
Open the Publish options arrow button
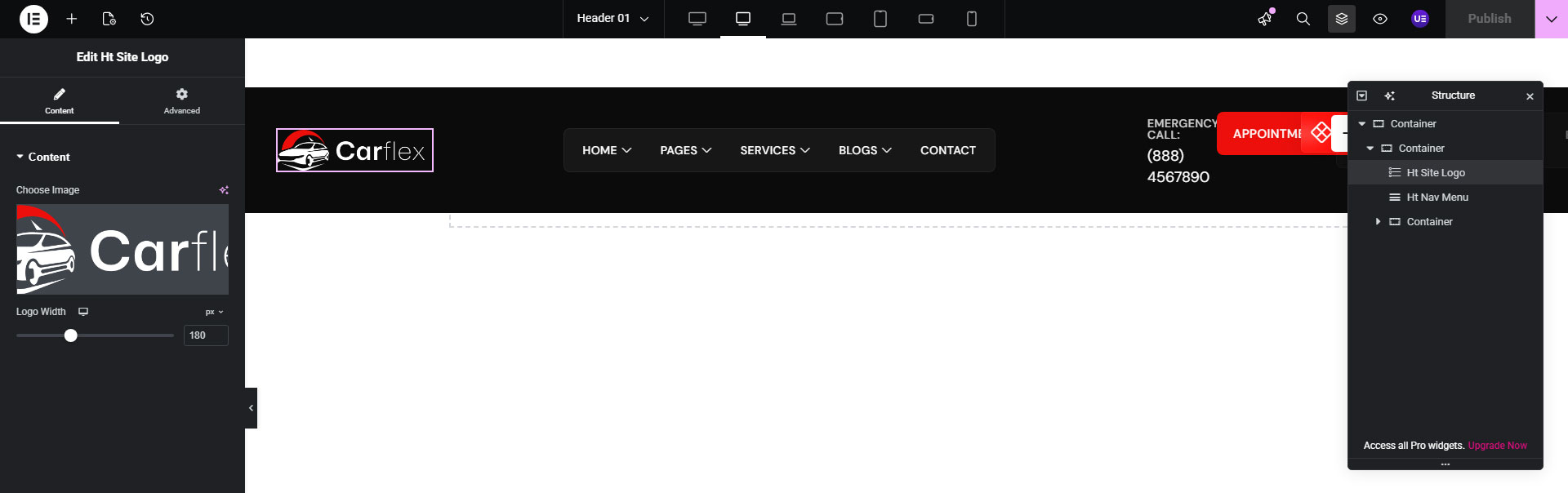pyautogui.click(x=1551, y=19)
